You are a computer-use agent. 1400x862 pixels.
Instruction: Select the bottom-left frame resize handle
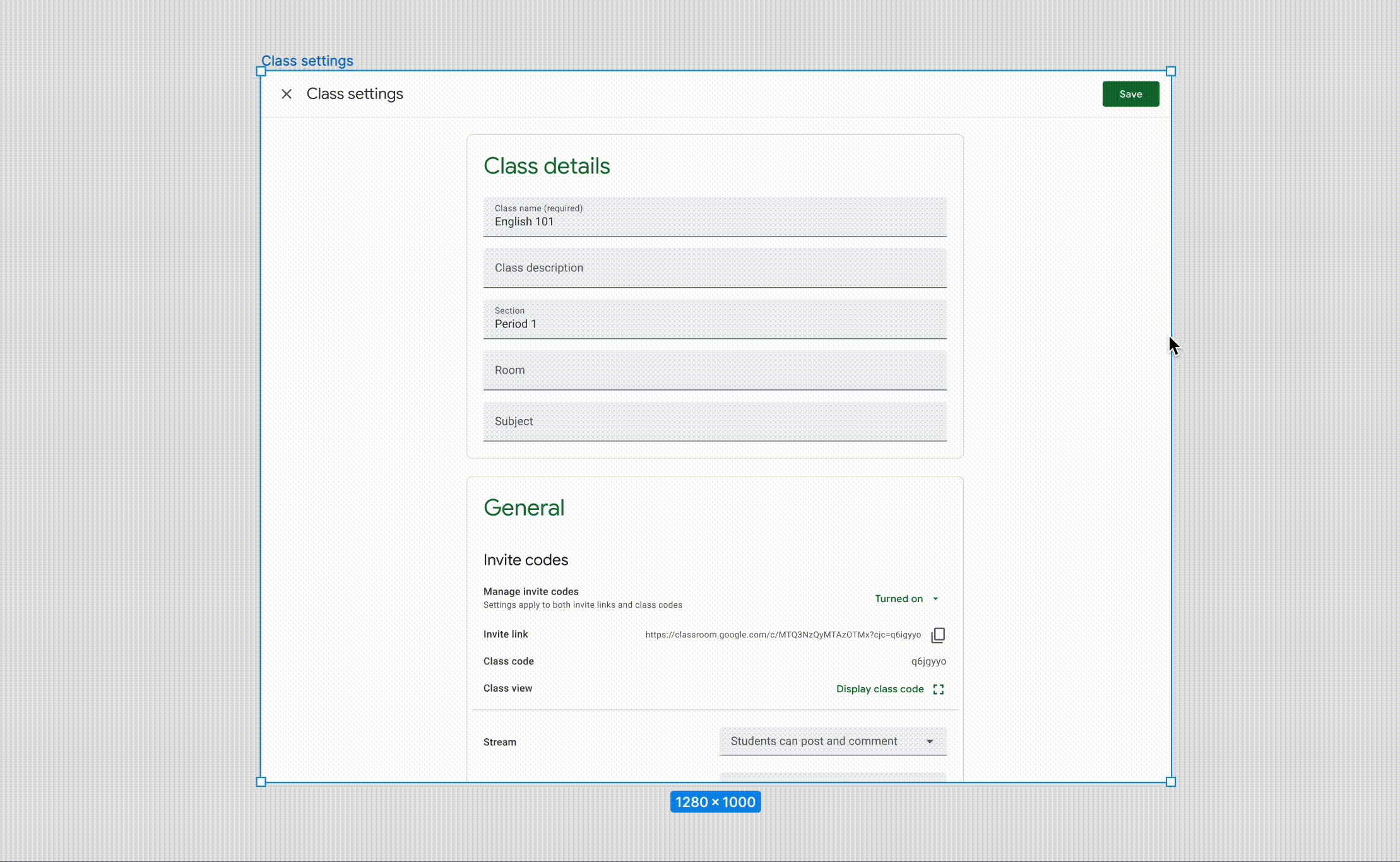pyautogui.click(x=261, y=782)
